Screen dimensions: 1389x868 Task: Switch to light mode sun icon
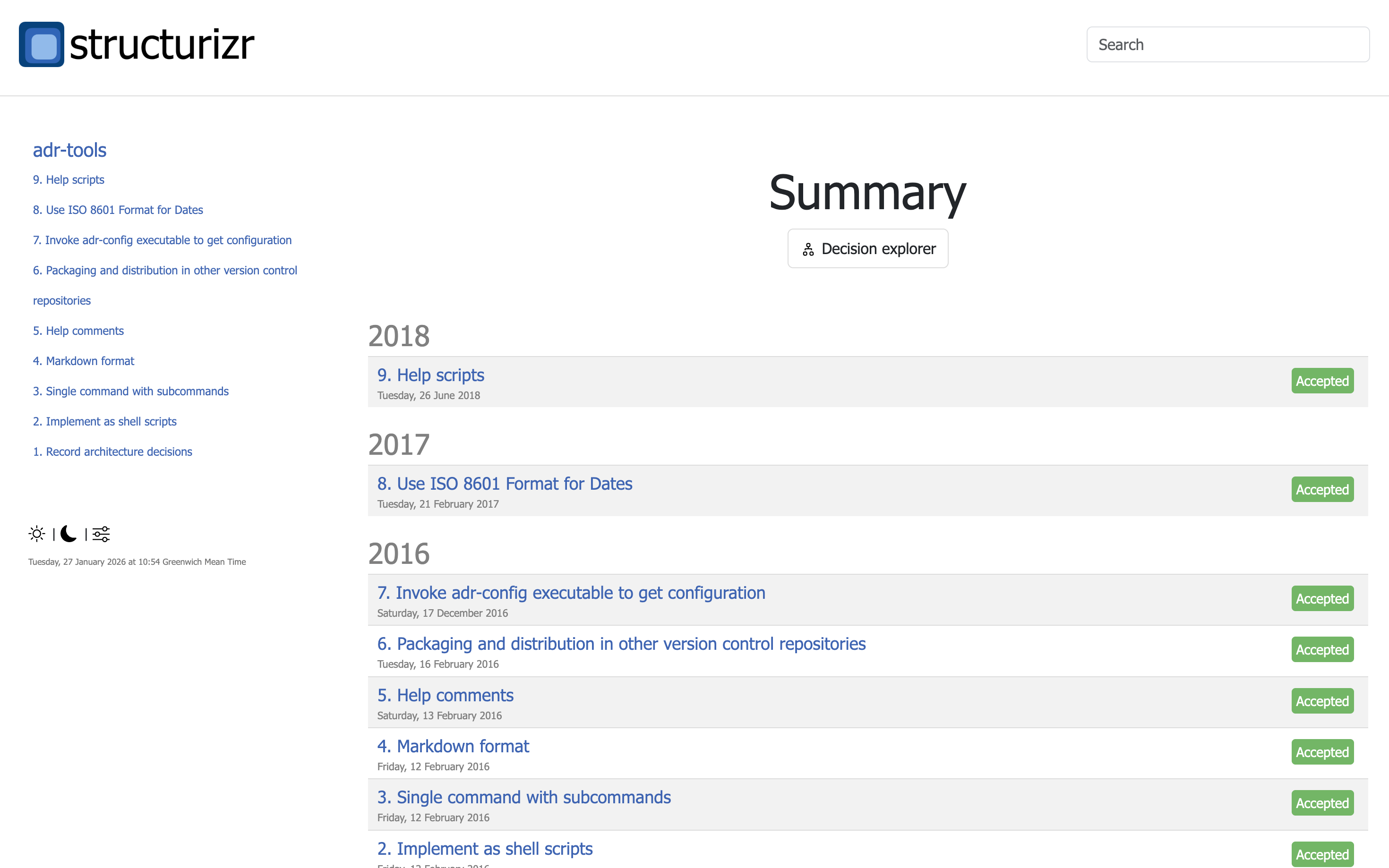37,534
